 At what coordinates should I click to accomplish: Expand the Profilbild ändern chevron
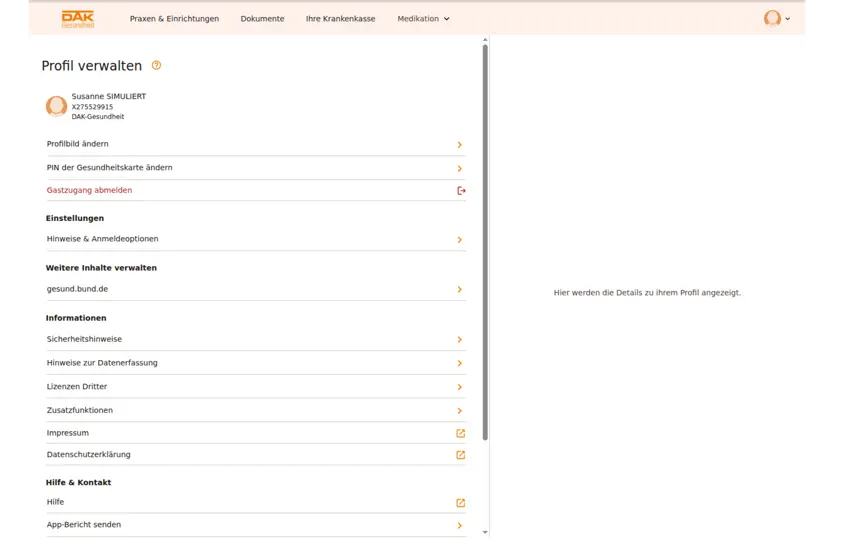[x=460, y=144]
